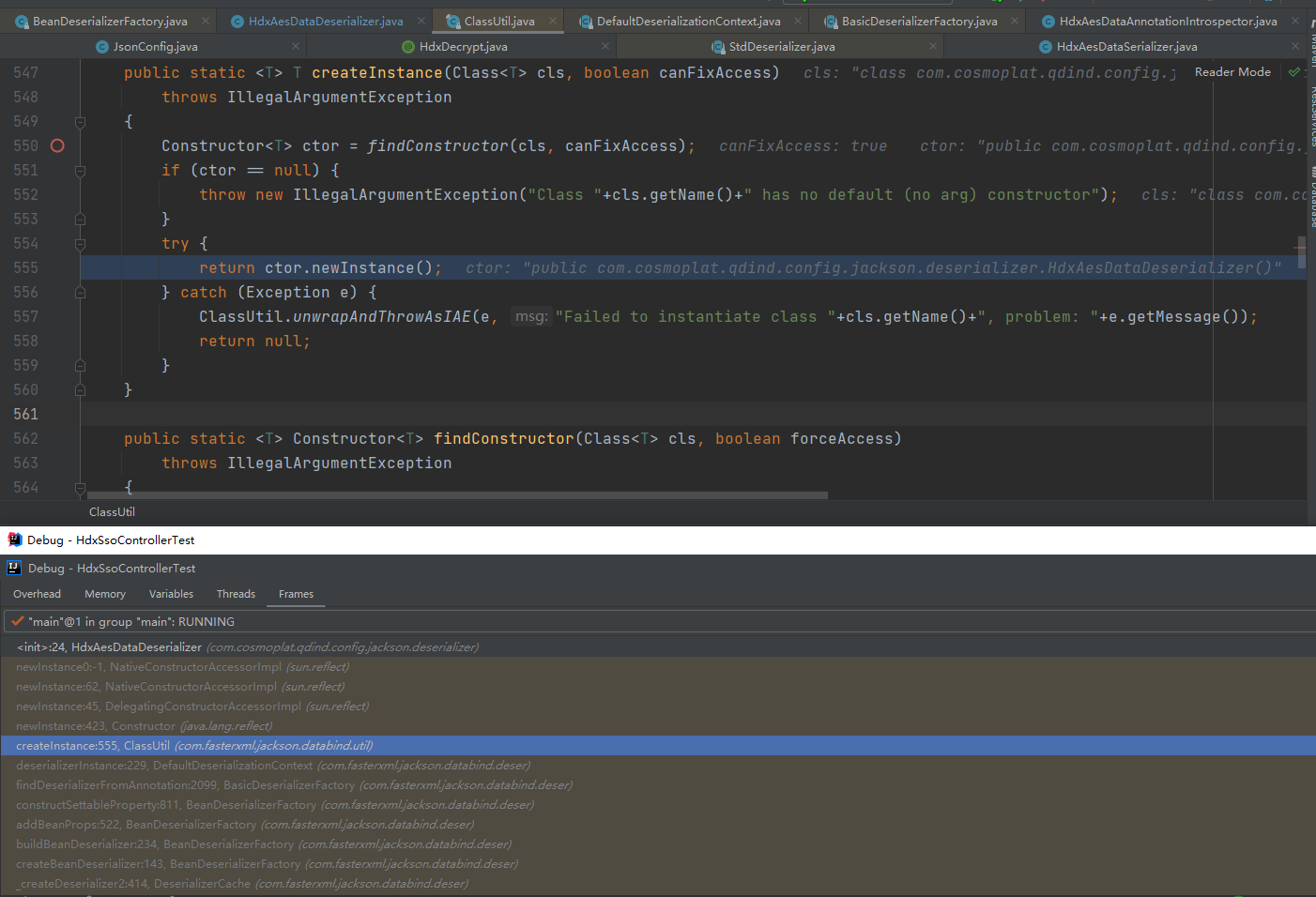Open the BeanDeserializerFactory.java editor tab
The height and width of the screenshot is (897, 1316).
109,21
